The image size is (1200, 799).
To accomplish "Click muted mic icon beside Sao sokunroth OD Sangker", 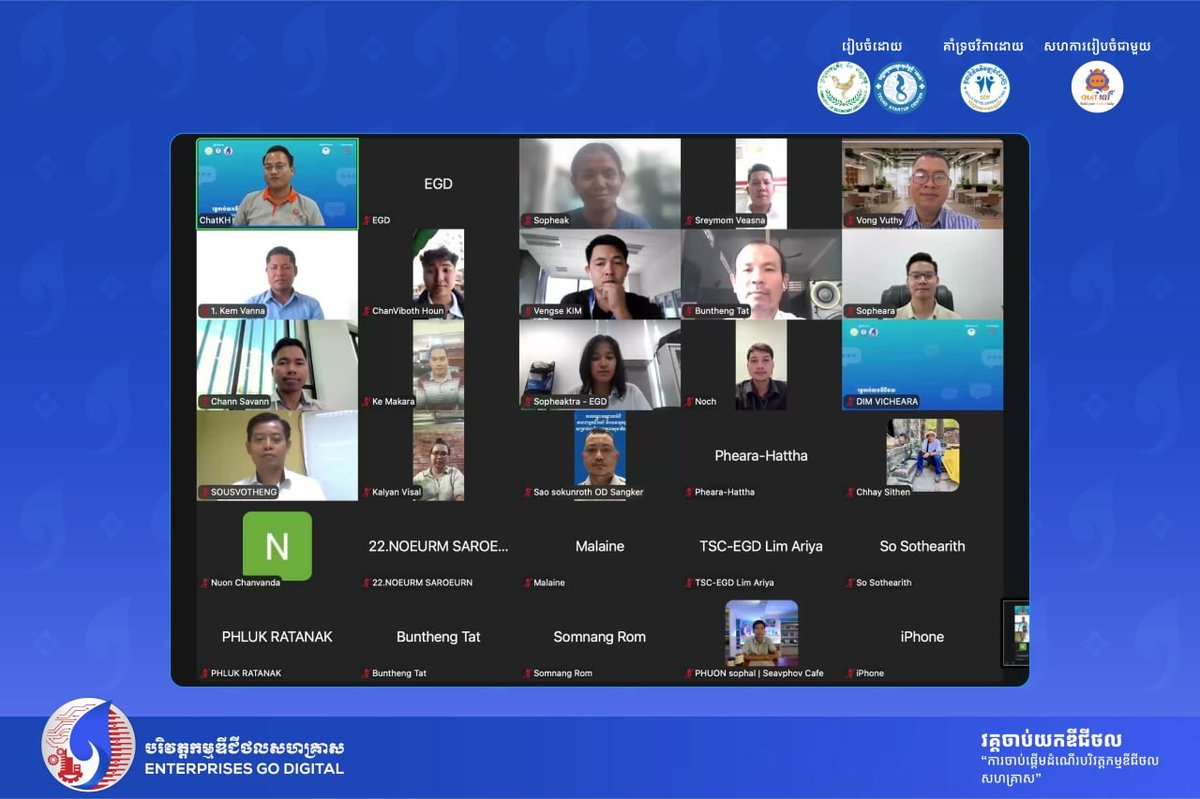I will pos(527,492).
